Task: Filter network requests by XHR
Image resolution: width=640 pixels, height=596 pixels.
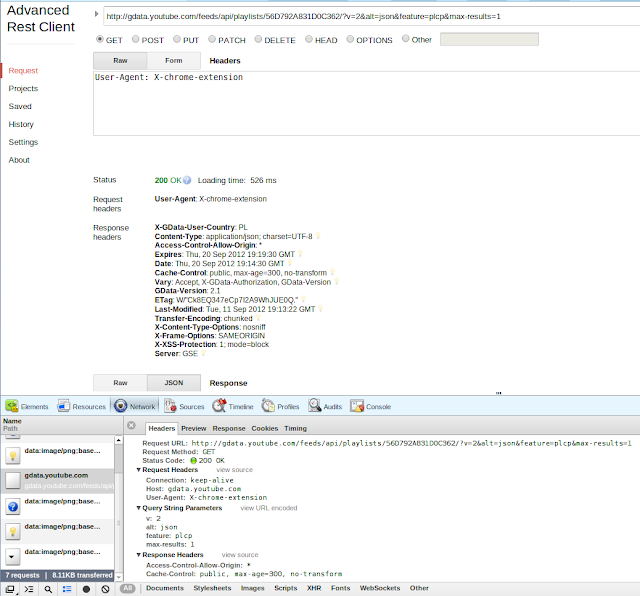Action: 314,588
